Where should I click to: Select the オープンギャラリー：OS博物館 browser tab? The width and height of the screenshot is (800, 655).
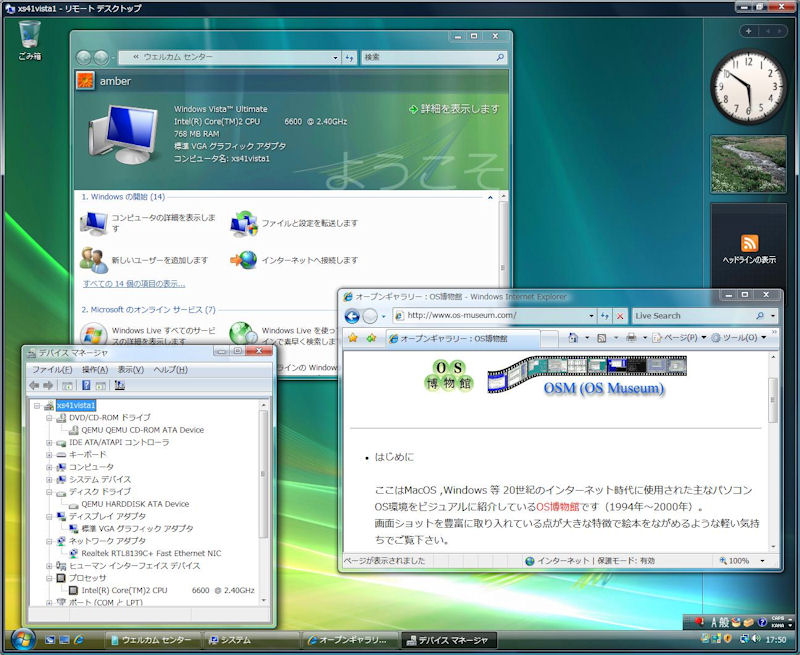(463, 338)
